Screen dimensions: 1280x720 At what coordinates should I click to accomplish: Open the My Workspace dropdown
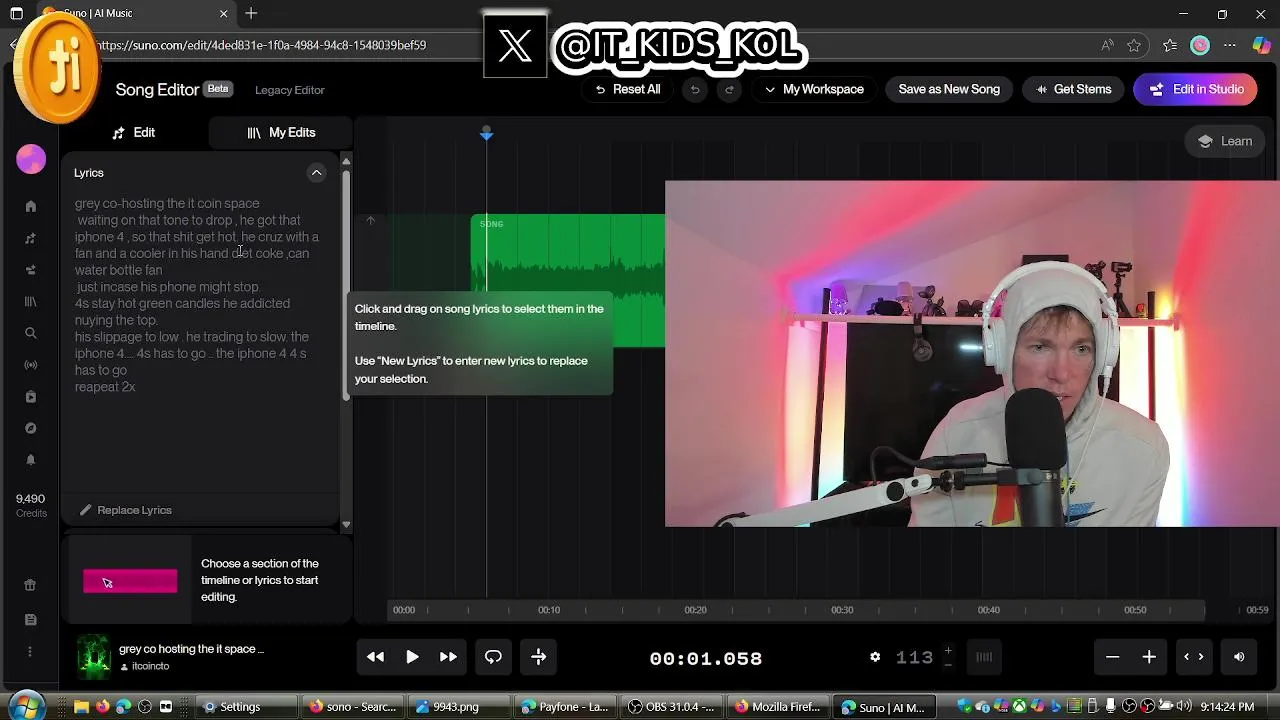[x=814, y=89]
